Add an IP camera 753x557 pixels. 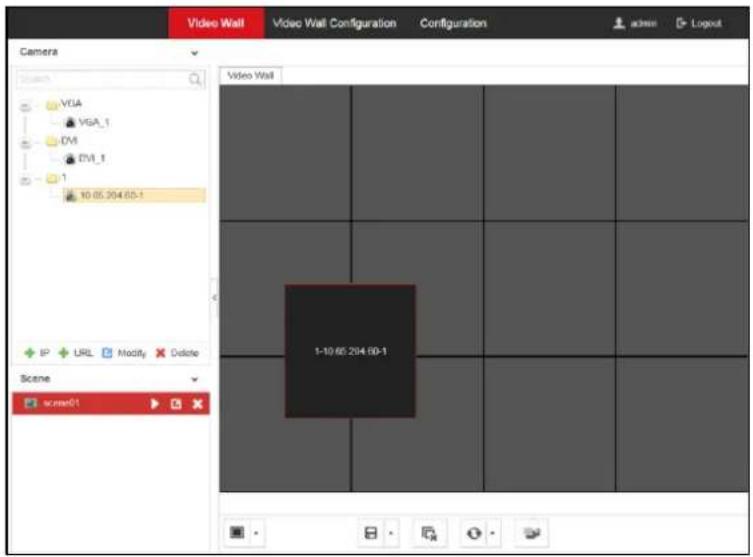(37, 353)
